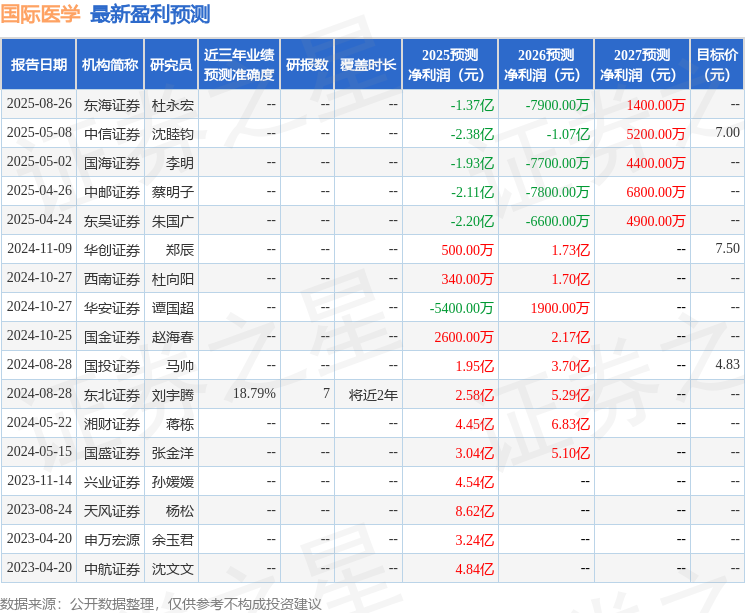Select the 研究员 column header

tap(171, 65)
